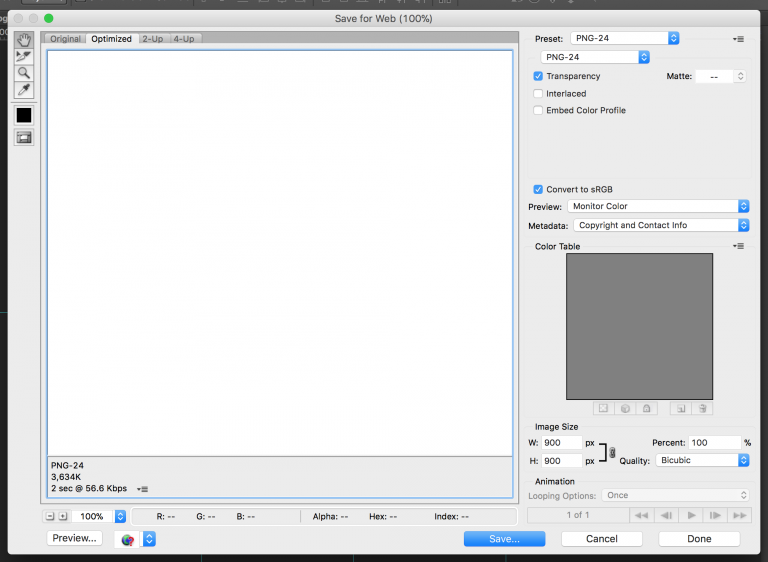Go to next animation frame
The image size is (768, 562).
(715, 515)
